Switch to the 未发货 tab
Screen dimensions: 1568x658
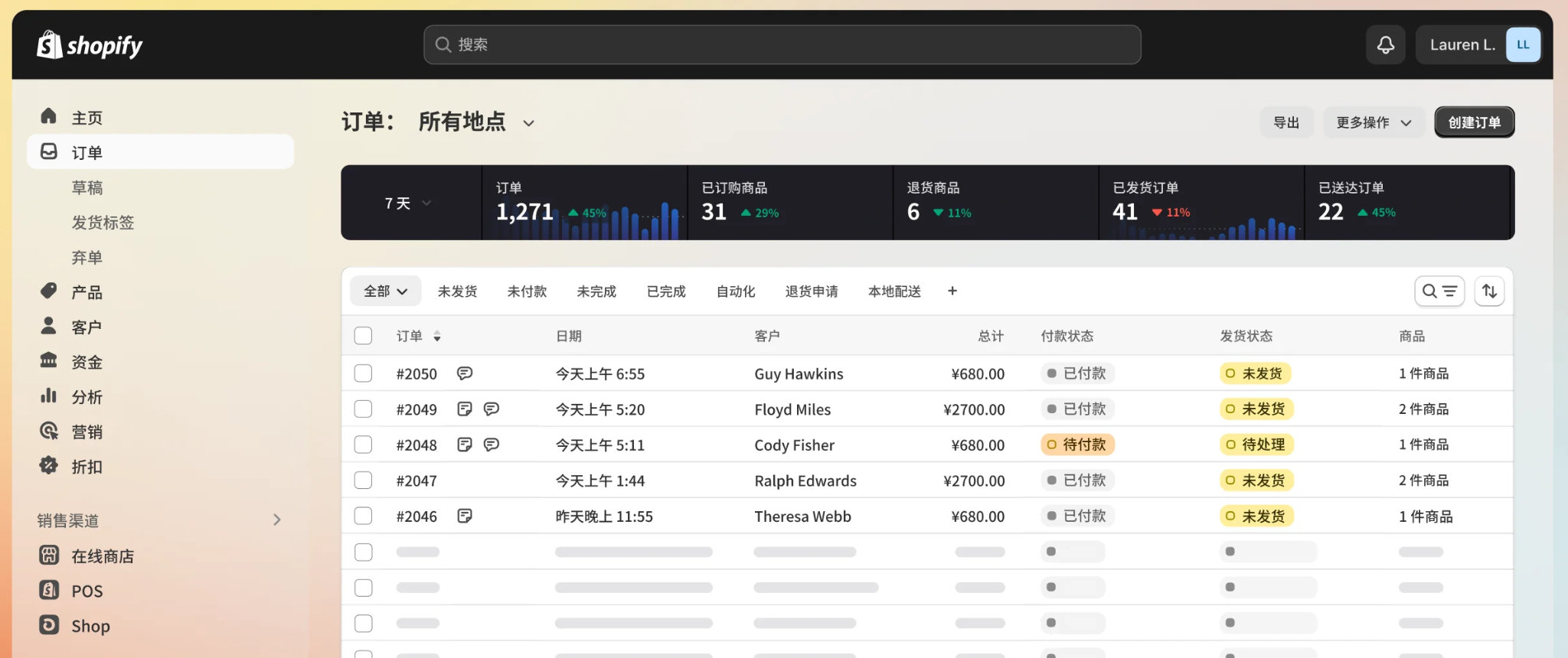pos(457,291)
